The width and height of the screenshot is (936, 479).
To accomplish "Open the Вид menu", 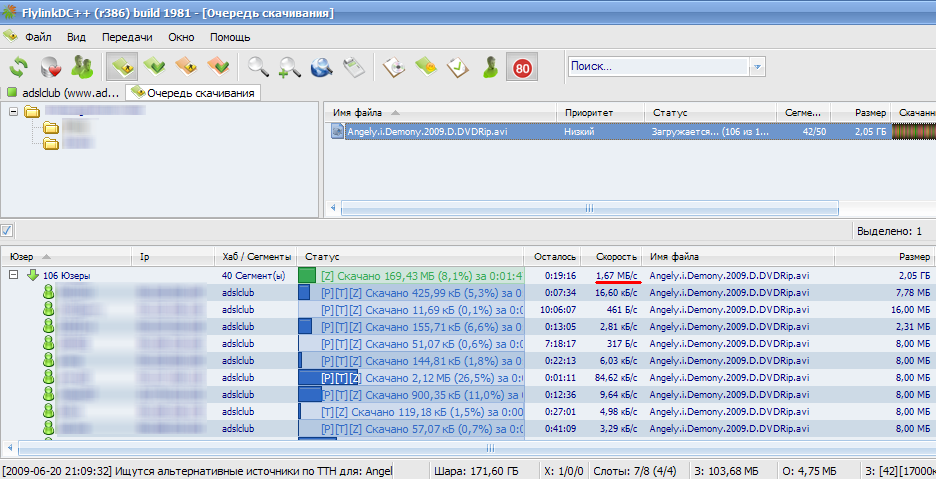I will click(x=76, y=37).
